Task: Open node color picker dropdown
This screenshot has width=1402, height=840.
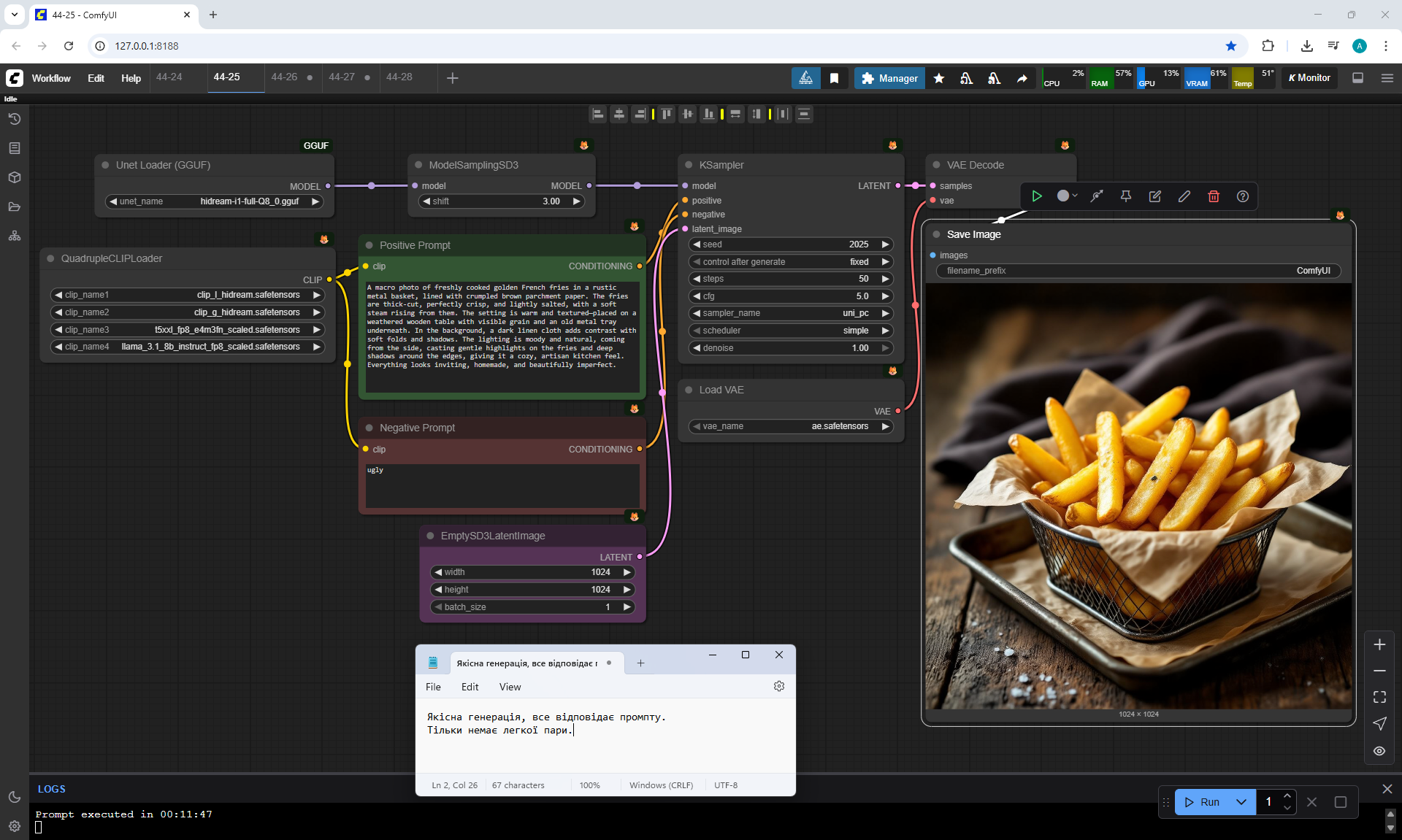Action: (1067, 196)
